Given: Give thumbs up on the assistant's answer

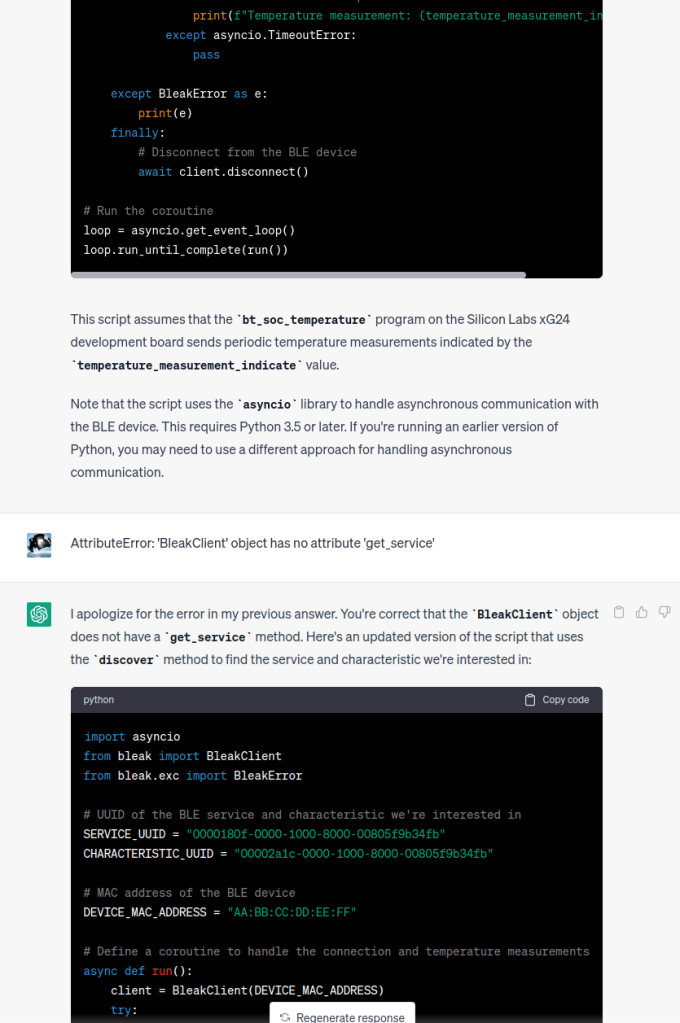Looking at the screenshot, I should pos(641,611).
